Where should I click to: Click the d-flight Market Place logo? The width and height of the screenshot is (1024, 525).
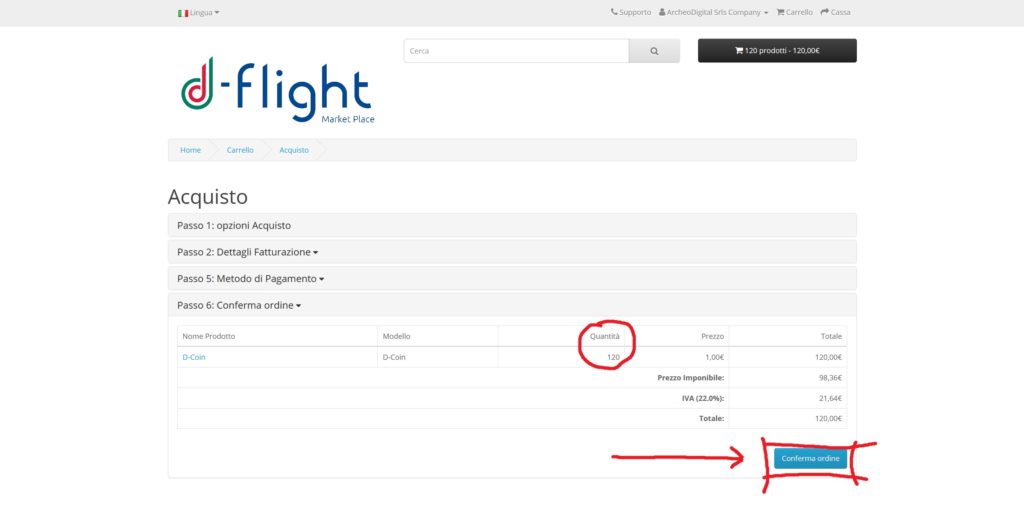[278, 89]
